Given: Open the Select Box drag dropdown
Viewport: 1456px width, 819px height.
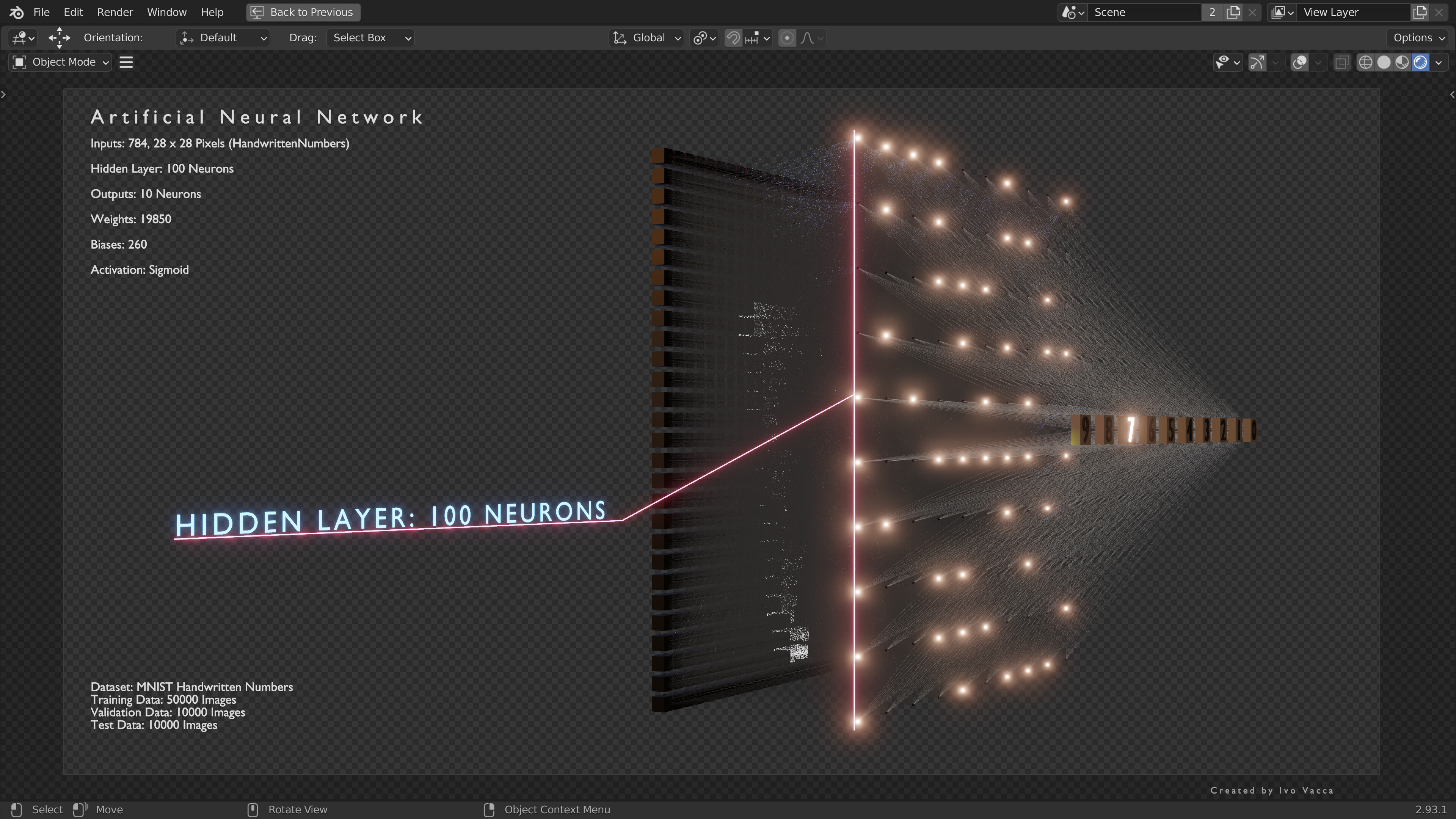Looking at the screenshot, I should click(x=370, y=38).
